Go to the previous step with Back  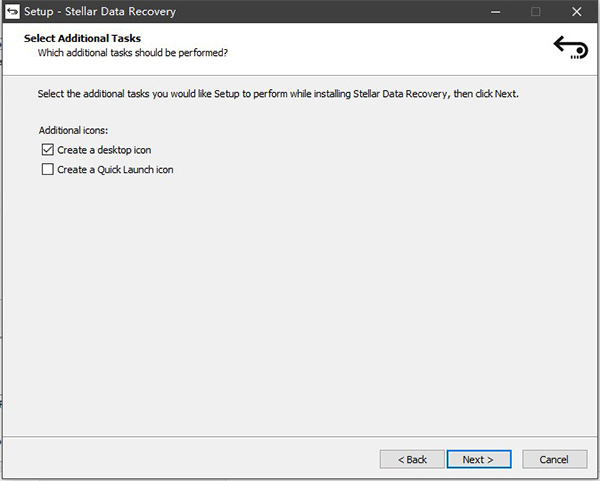pos(412,459)
